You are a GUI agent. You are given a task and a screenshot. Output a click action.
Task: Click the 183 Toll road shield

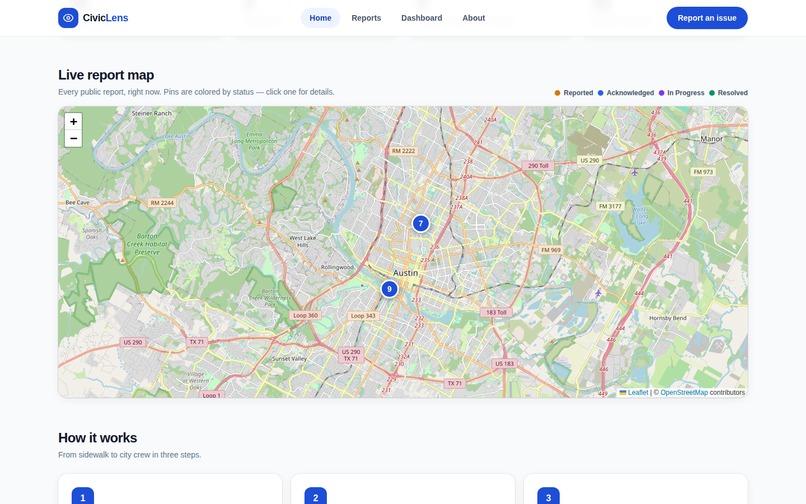point(497,312)
